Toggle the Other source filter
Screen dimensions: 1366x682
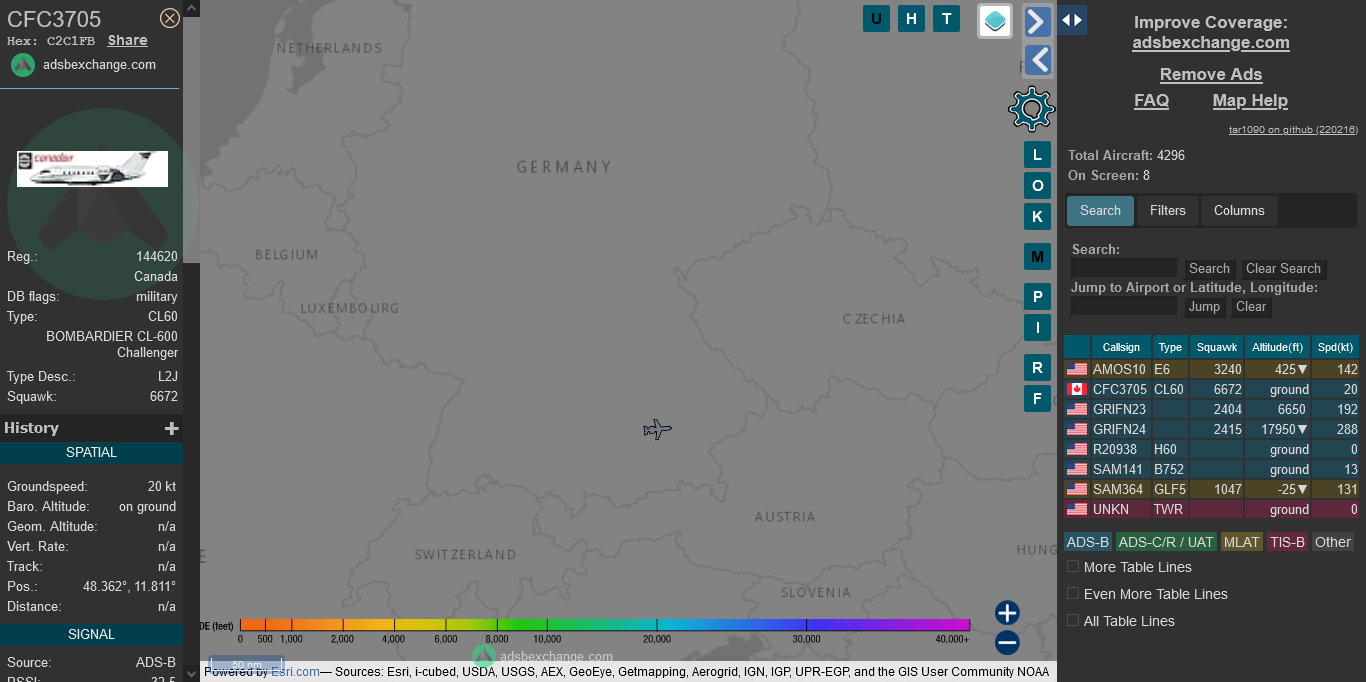pyautogui.click(x=1333, y=542)
